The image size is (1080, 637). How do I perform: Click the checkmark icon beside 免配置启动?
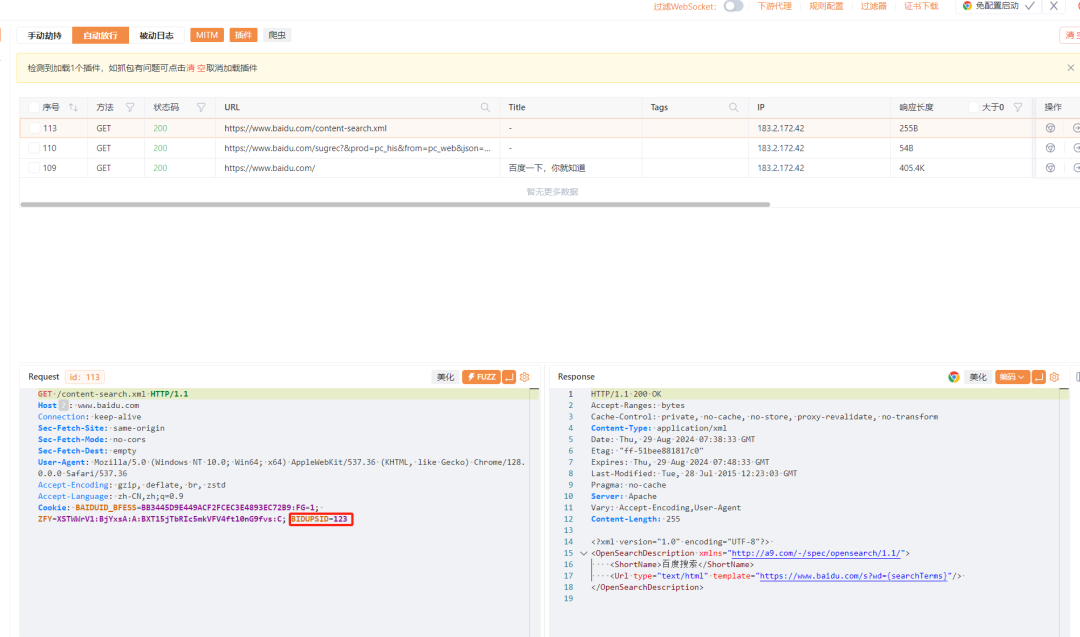(1030, 6)
